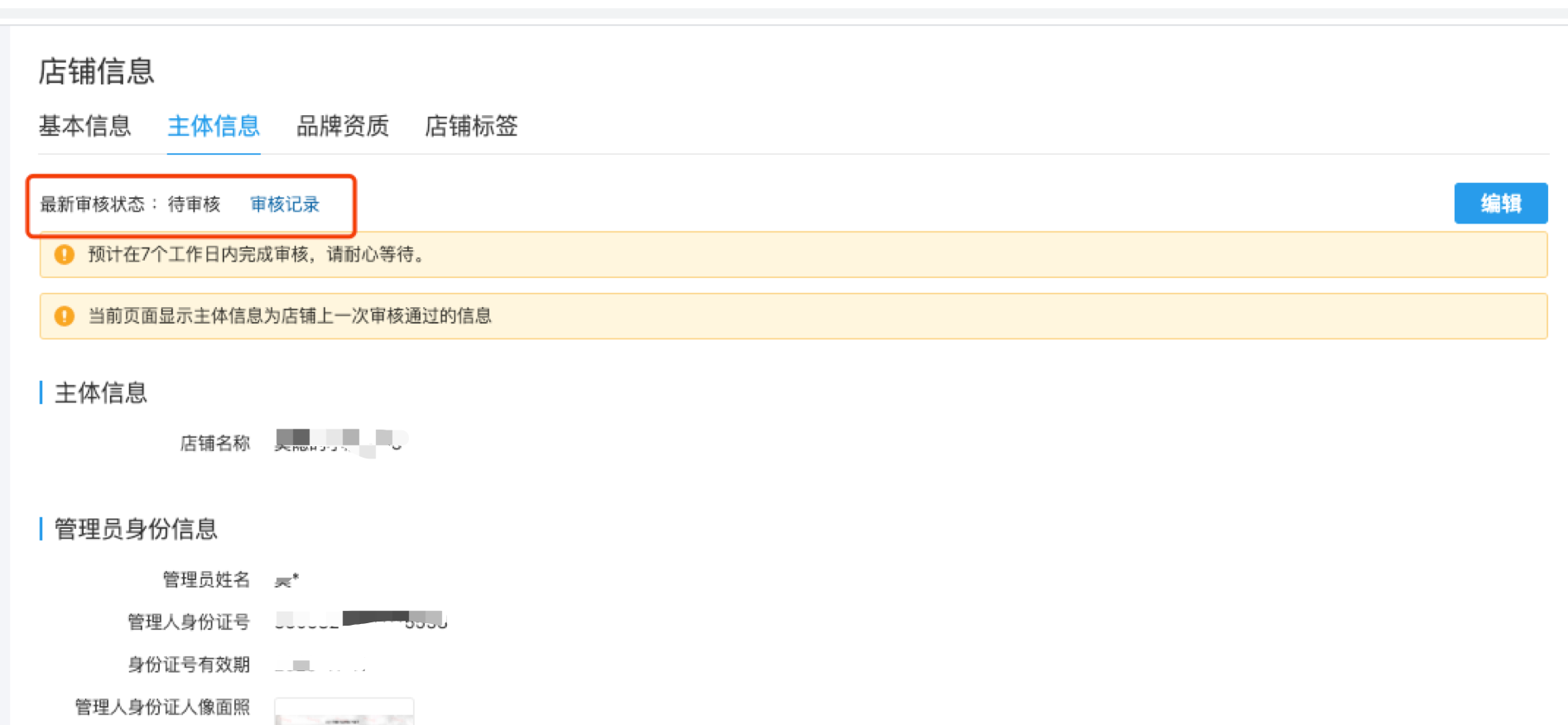Viewport: 1568px width, 725px height.
Task: Click the 上一次审核通过 notice warning icon
Action: click(x=65, y=315)
